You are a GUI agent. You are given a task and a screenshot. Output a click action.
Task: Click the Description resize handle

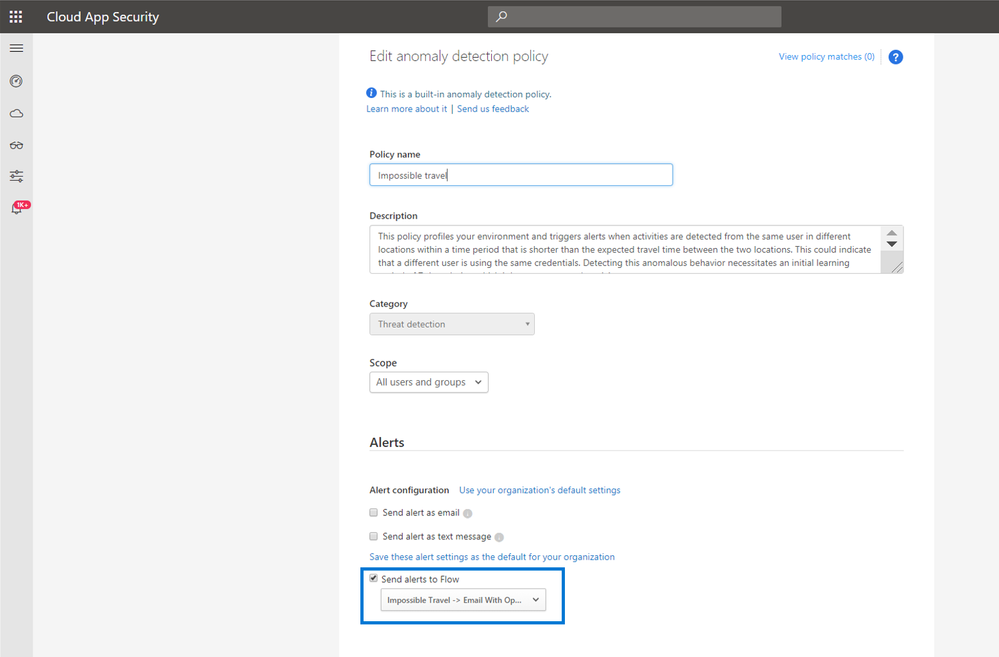(897, 268)
